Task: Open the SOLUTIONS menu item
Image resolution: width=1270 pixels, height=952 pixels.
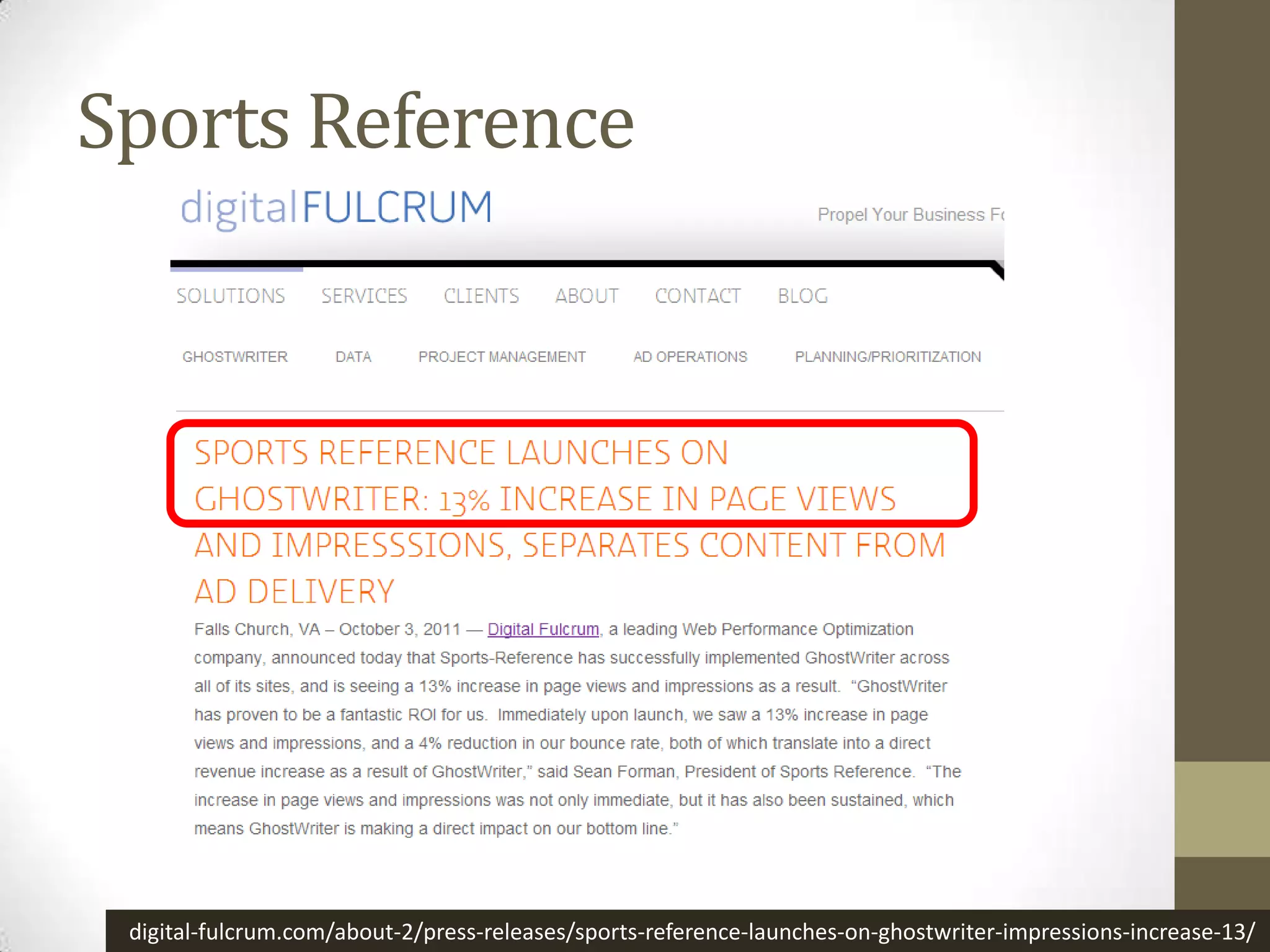Action: click(x=231, y=296)
